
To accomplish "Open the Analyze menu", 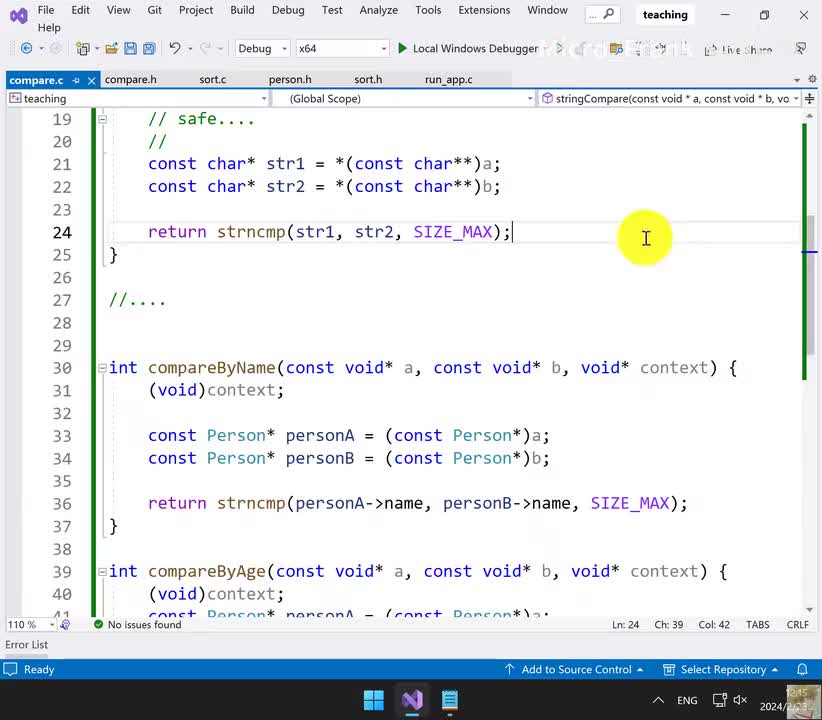I will (378, 10).
